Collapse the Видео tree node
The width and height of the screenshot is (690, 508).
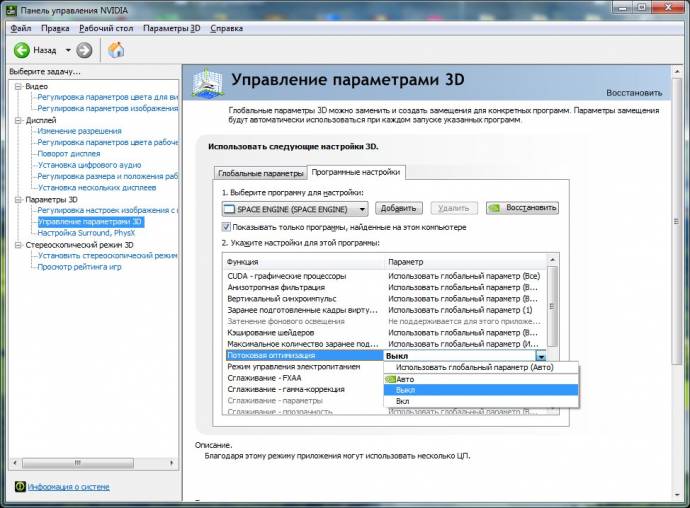click(18, 86)
